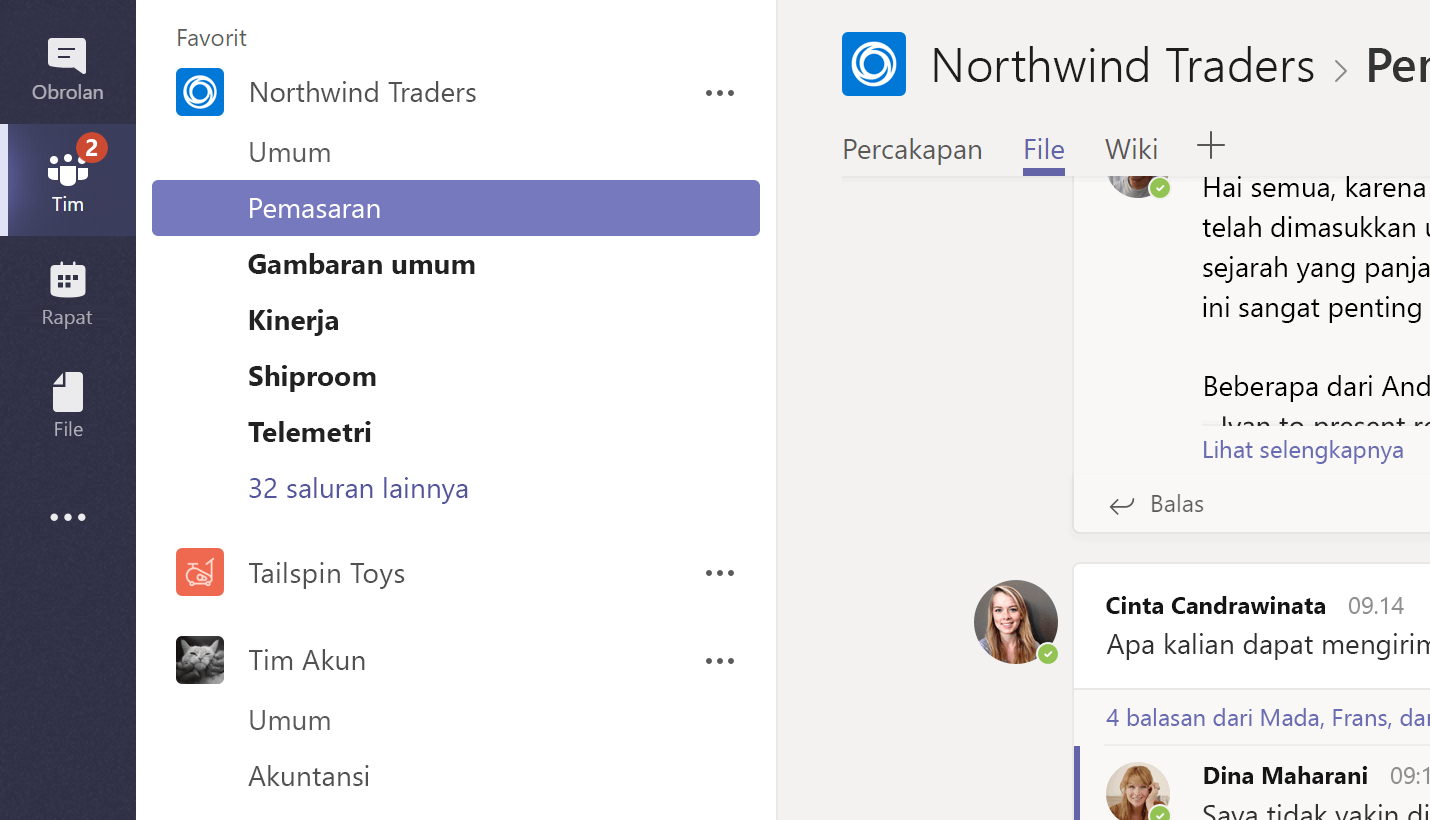Click Cinta Candrawinata sender name
The image size is (1430, 820).
click(x=1216, y=605)
